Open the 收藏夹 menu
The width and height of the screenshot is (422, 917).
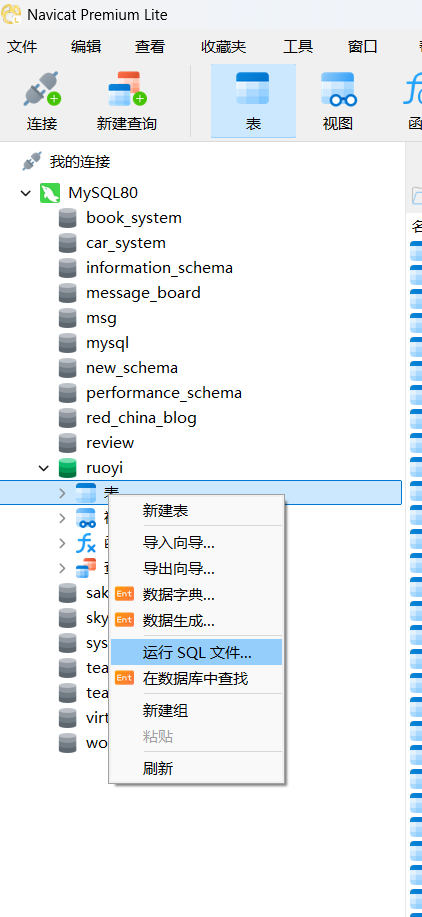(224, 47)
